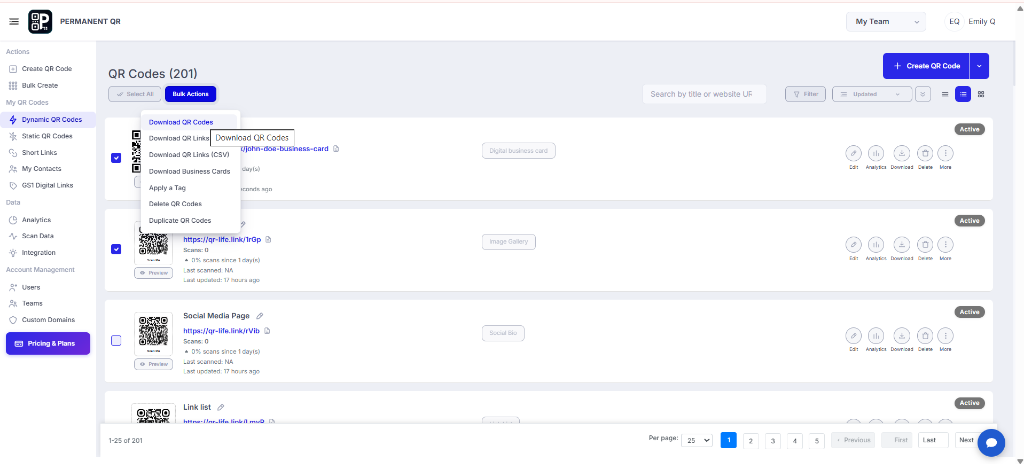
Task: Open My Contacts in sidebar
Action: (41, 169)
